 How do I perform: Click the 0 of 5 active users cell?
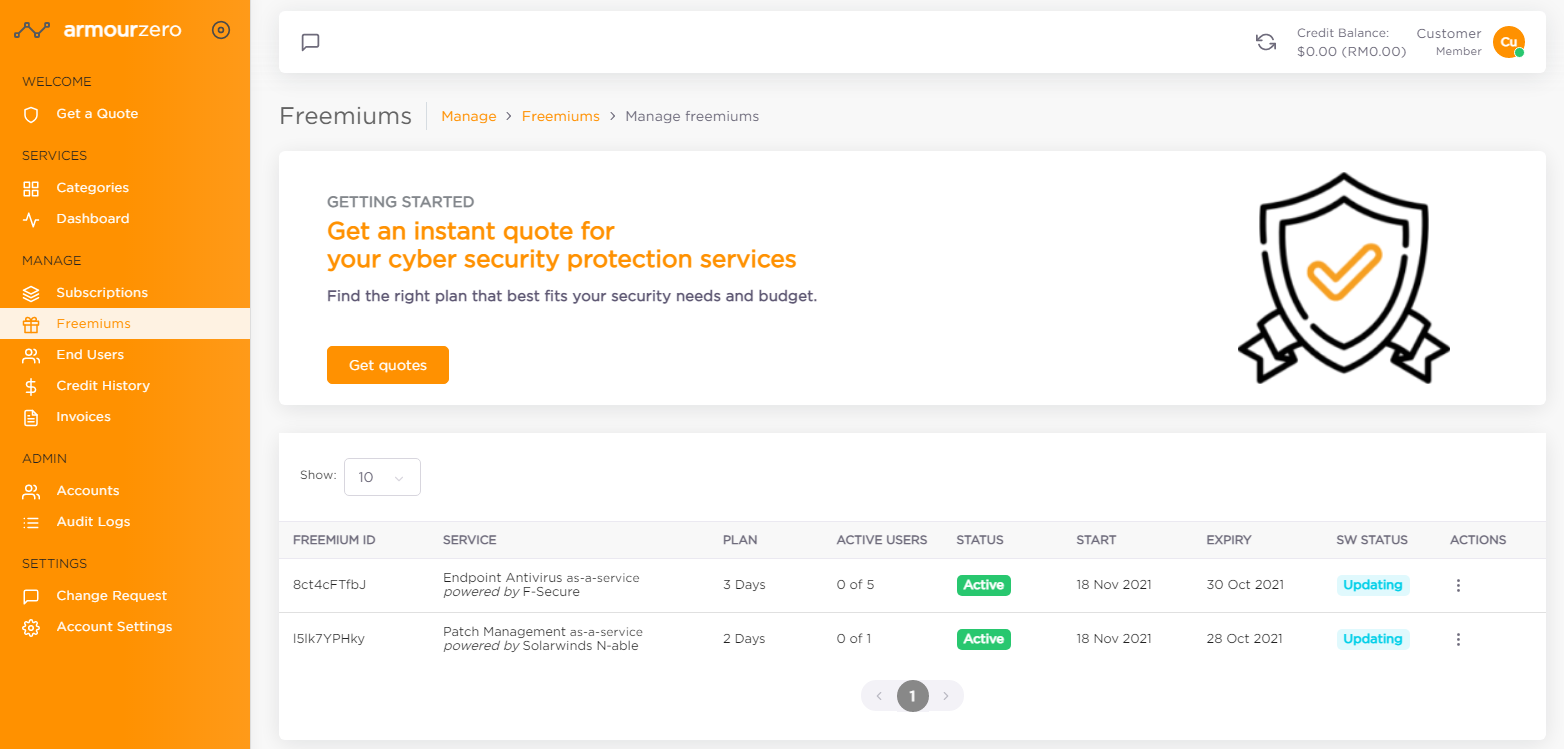(x=856, y=585)
